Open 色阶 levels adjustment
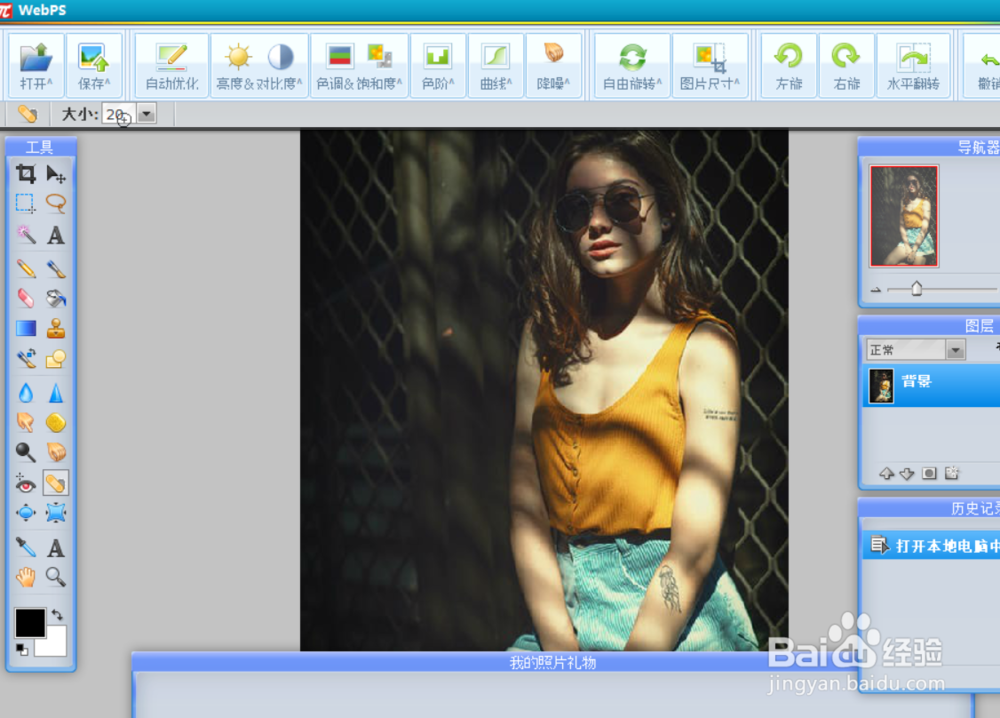The height and width of the screenshot is (718, 1000). tap(438, 66)
